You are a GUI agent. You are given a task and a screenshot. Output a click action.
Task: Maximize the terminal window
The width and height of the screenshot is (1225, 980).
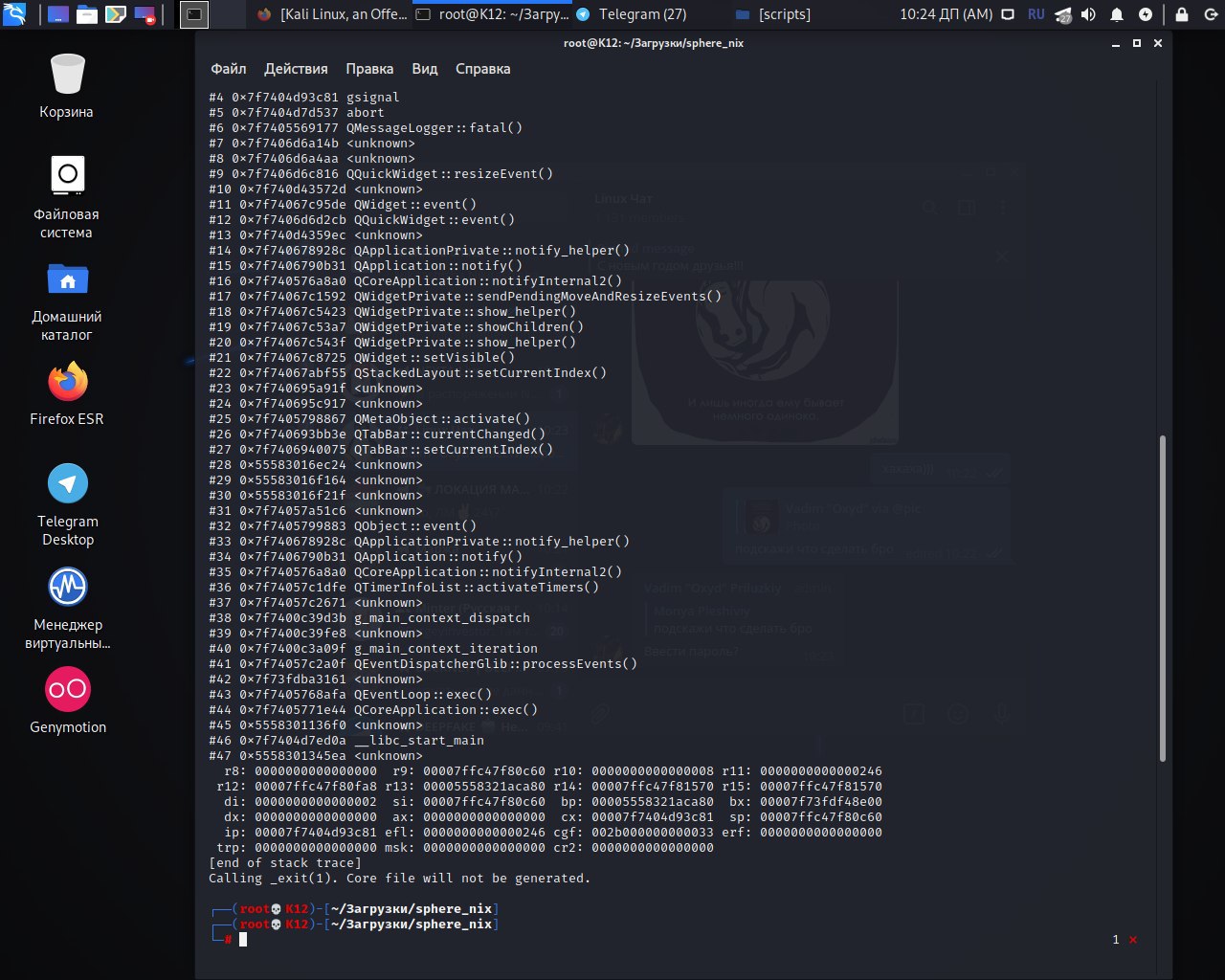(1137, 43)
